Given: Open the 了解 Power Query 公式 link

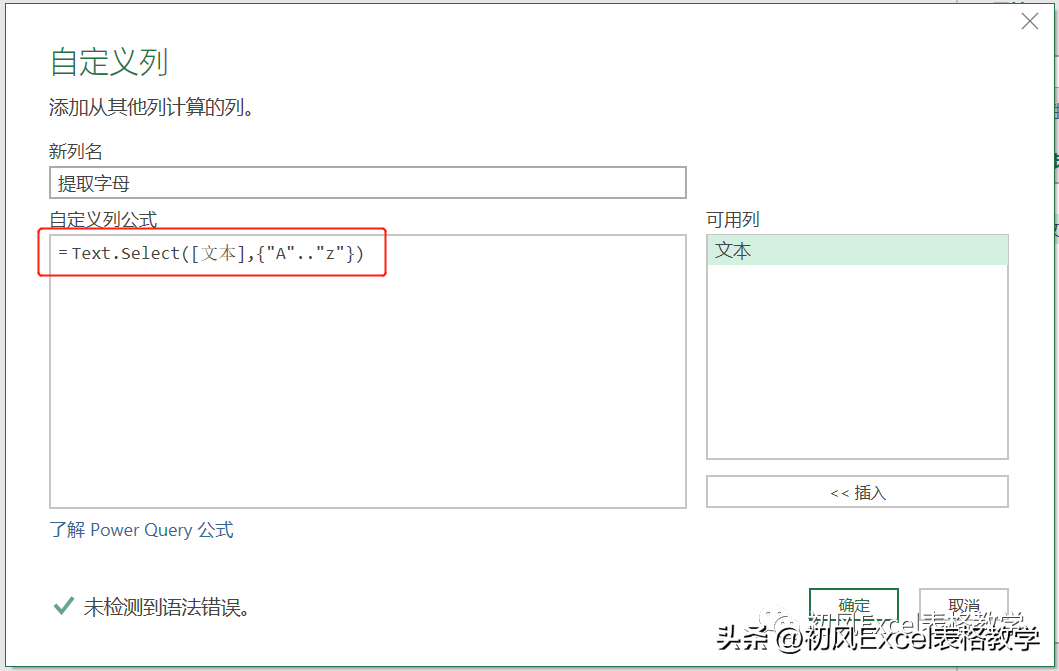Looking at the screenshot, I should pos(141,530).
